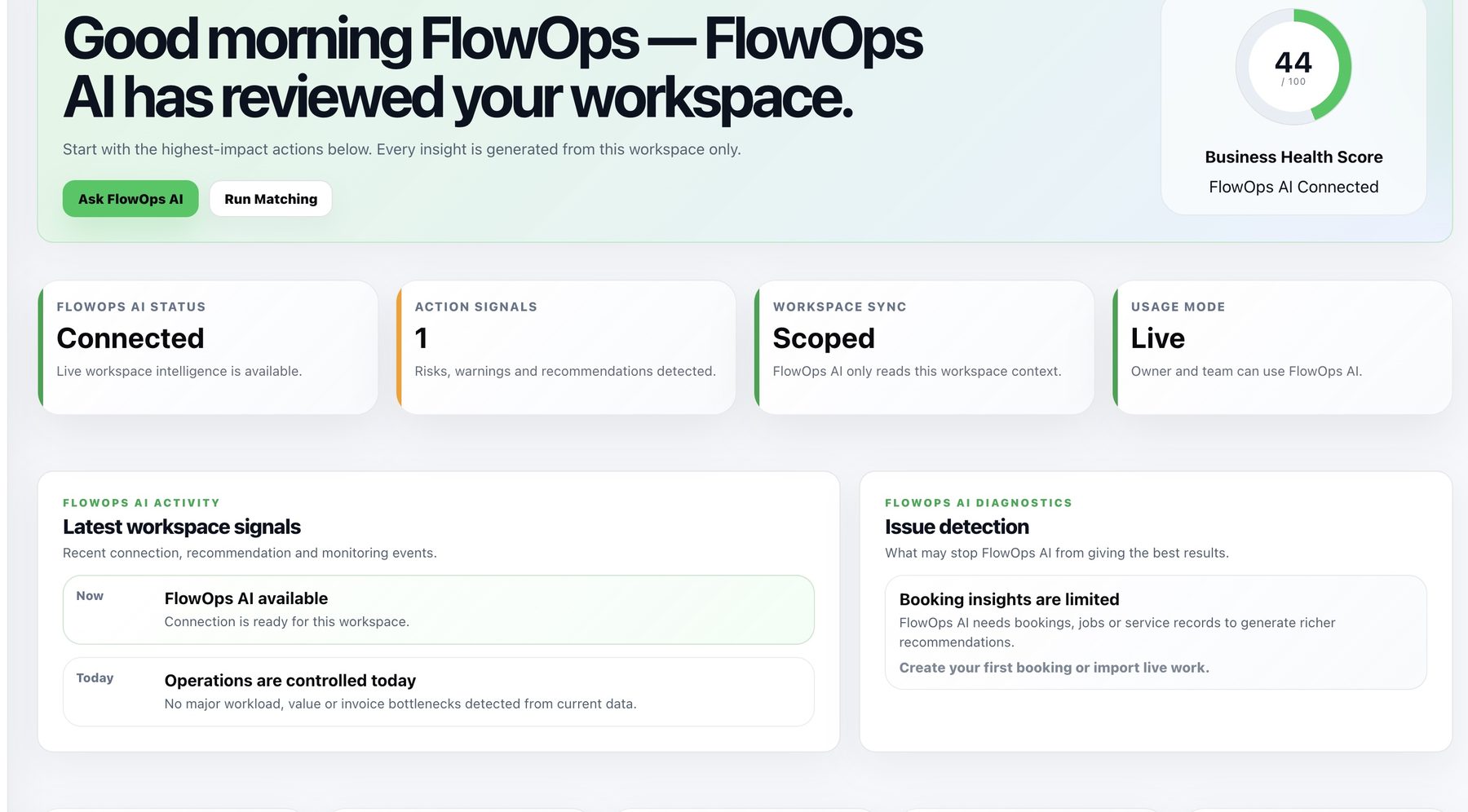The width and height of the screenshot is (1468, 812).
Task: Open the Usage Mode Live card
Action: pos(1282,347)
